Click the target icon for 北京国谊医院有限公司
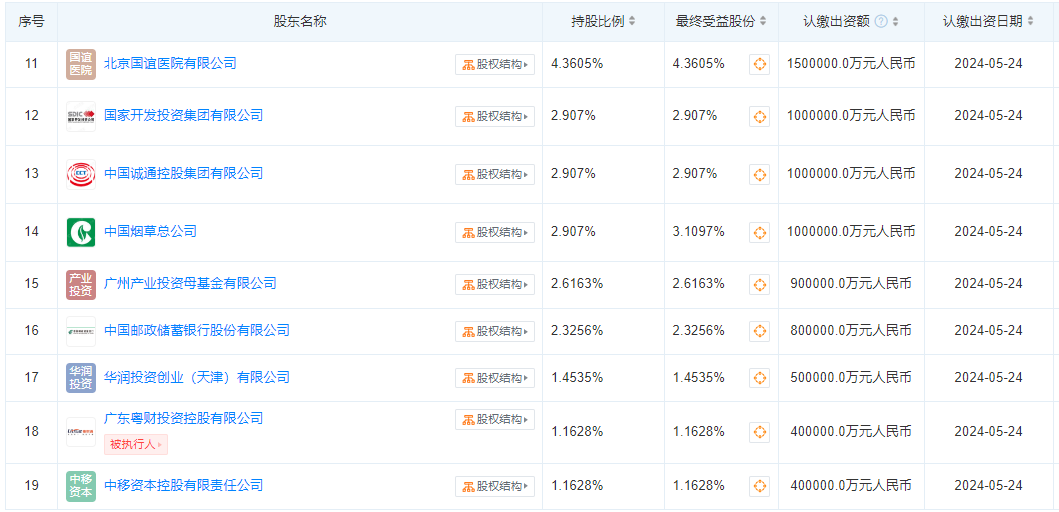Image resolution: width=1059 pixels, height=512 pixels. [x=759, y=64]
